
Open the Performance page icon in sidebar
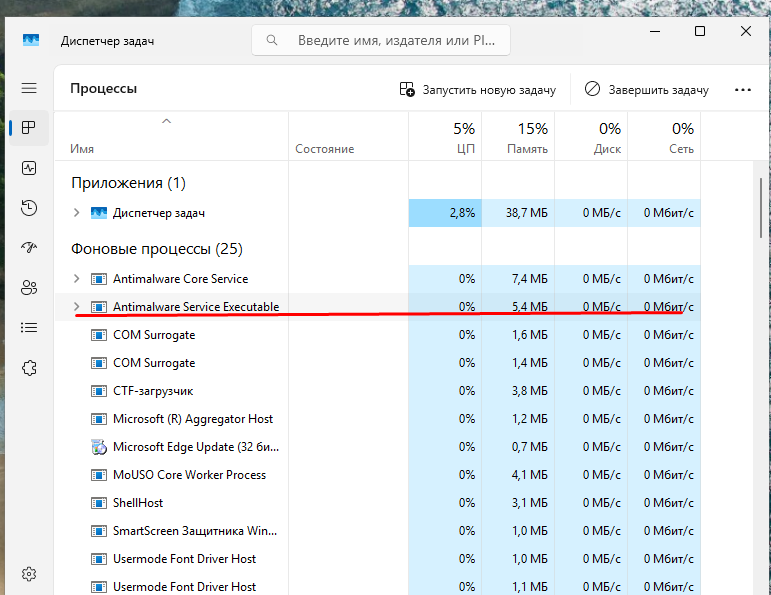pos(29,168)
